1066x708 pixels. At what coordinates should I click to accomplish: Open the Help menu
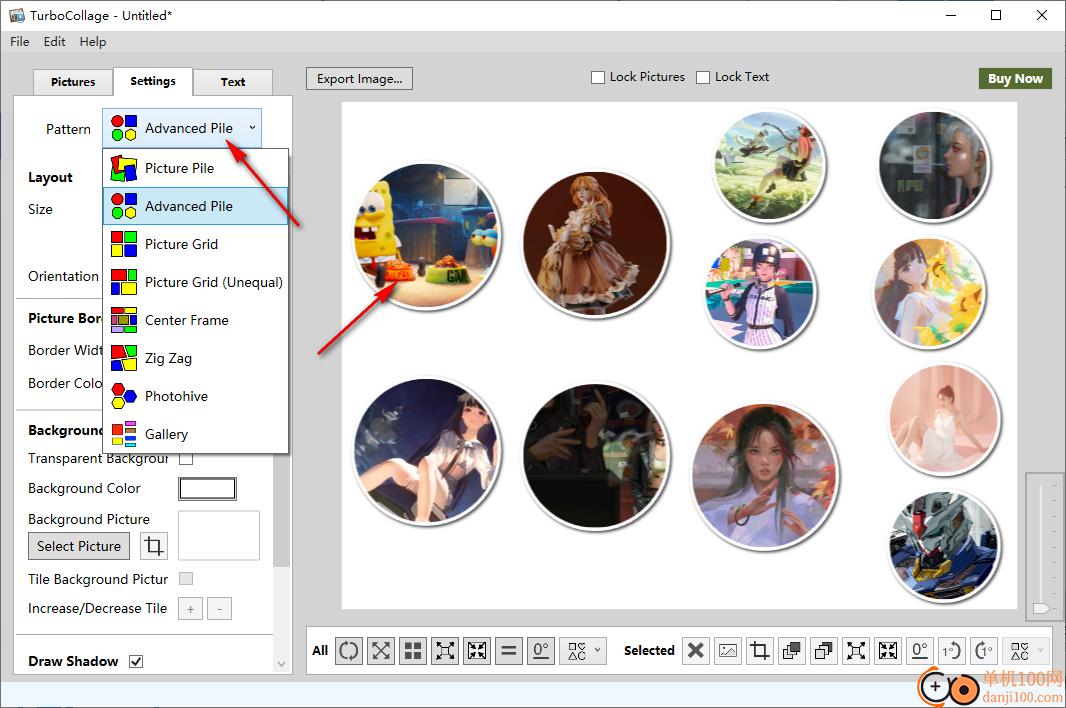[x=92, y=41]
